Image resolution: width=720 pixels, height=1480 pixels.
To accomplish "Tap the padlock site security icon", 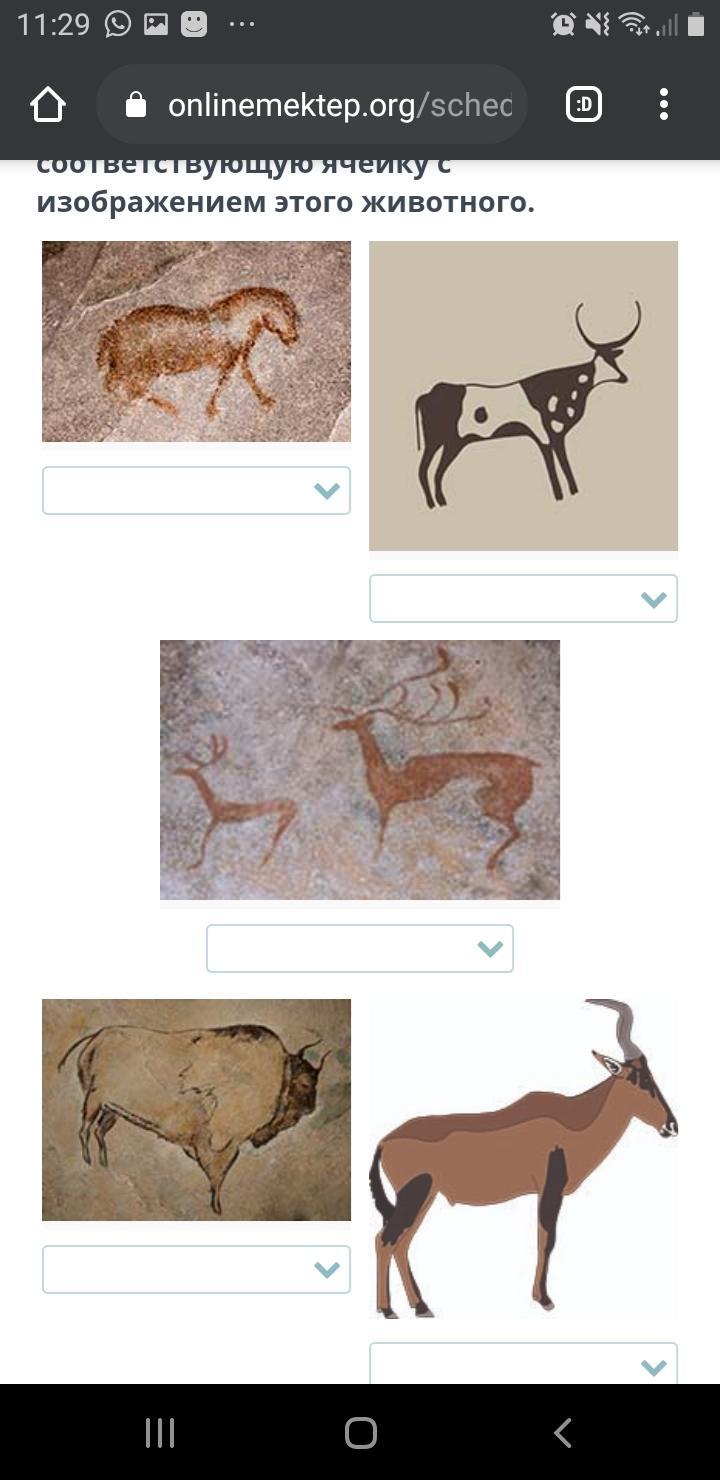I will click(x=136, y=105).
